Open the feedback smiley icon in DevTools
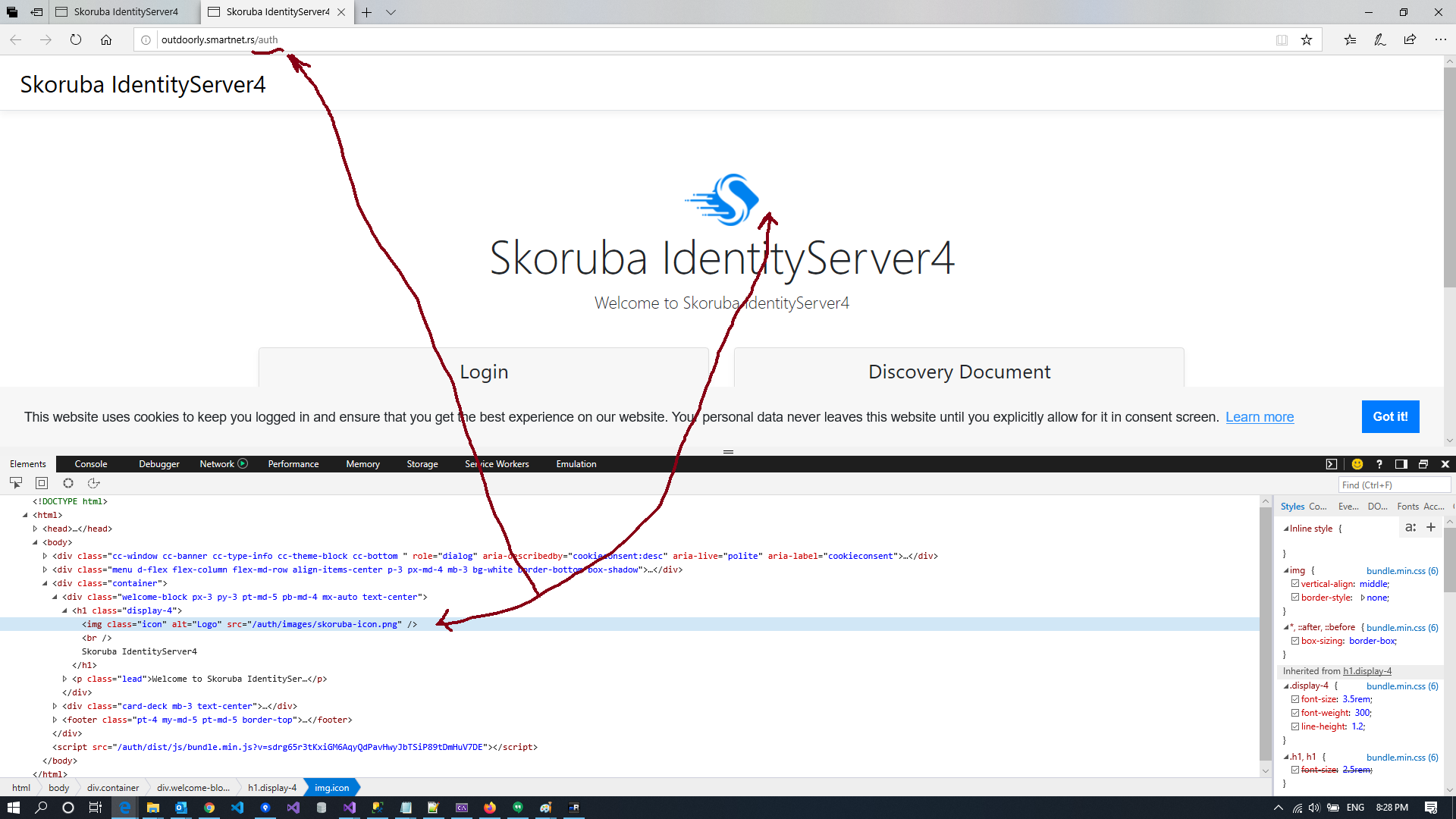The image size is (1456, 819). [1357, 463]
